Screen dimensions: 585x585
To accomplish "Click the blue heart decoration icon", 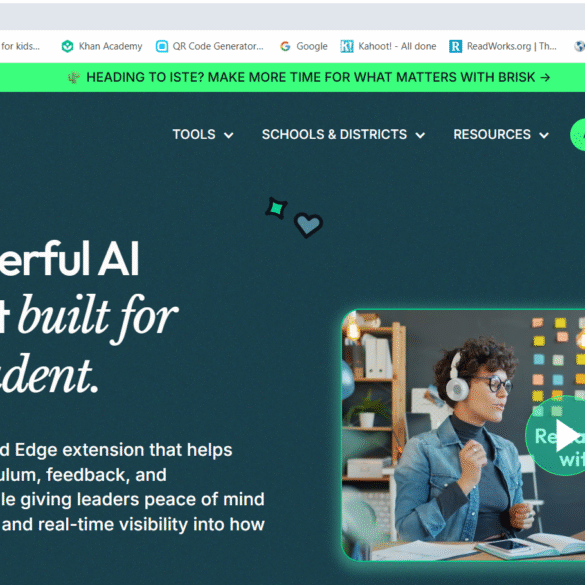I will click(x=309, y=225).
